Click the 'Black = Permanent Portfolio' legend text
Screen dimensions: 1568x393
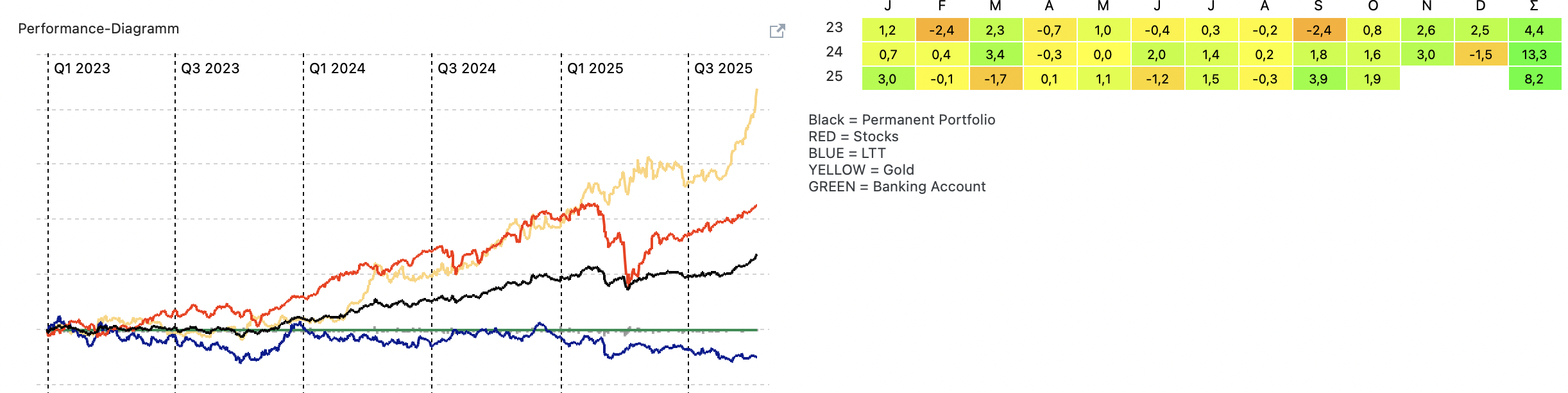[x=901, y=120]
